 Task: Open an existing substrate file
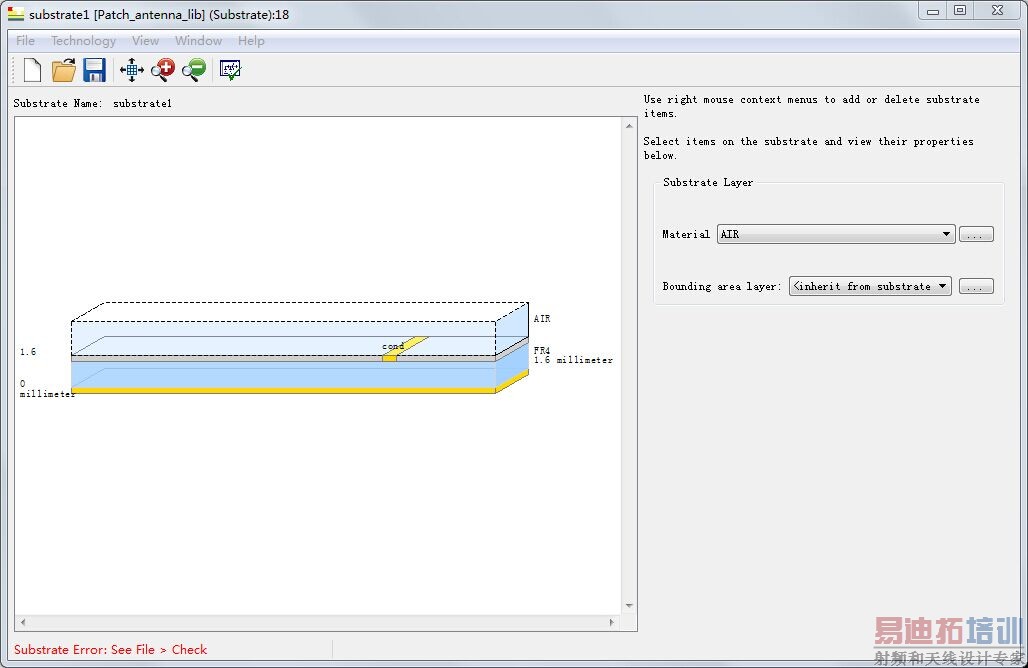pyautogui.click(x=64, y=70)
